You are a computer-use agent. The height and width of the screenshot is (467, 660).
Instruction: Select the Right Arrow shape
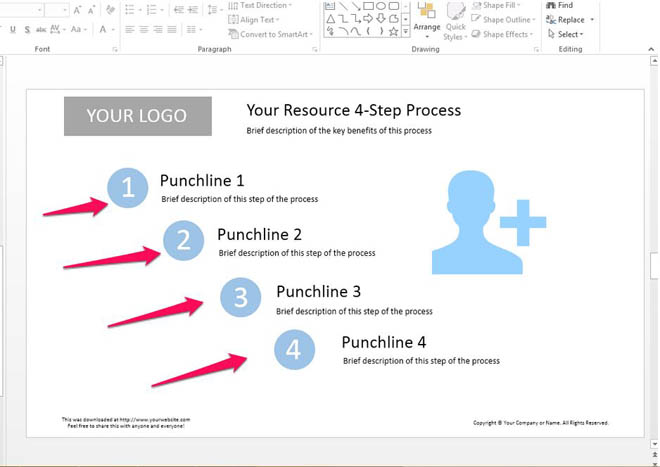(368, 19)
